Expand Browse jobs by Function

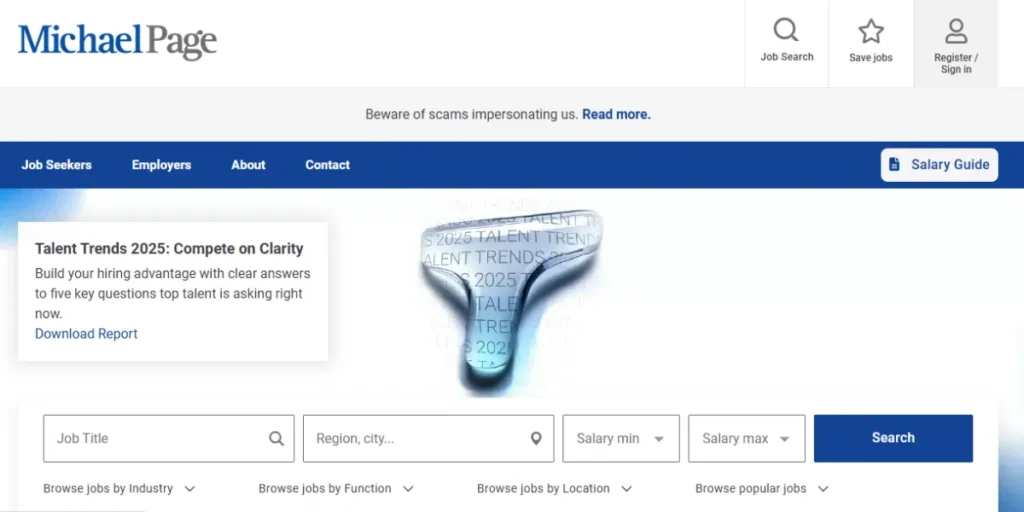[x=336, y=488]
